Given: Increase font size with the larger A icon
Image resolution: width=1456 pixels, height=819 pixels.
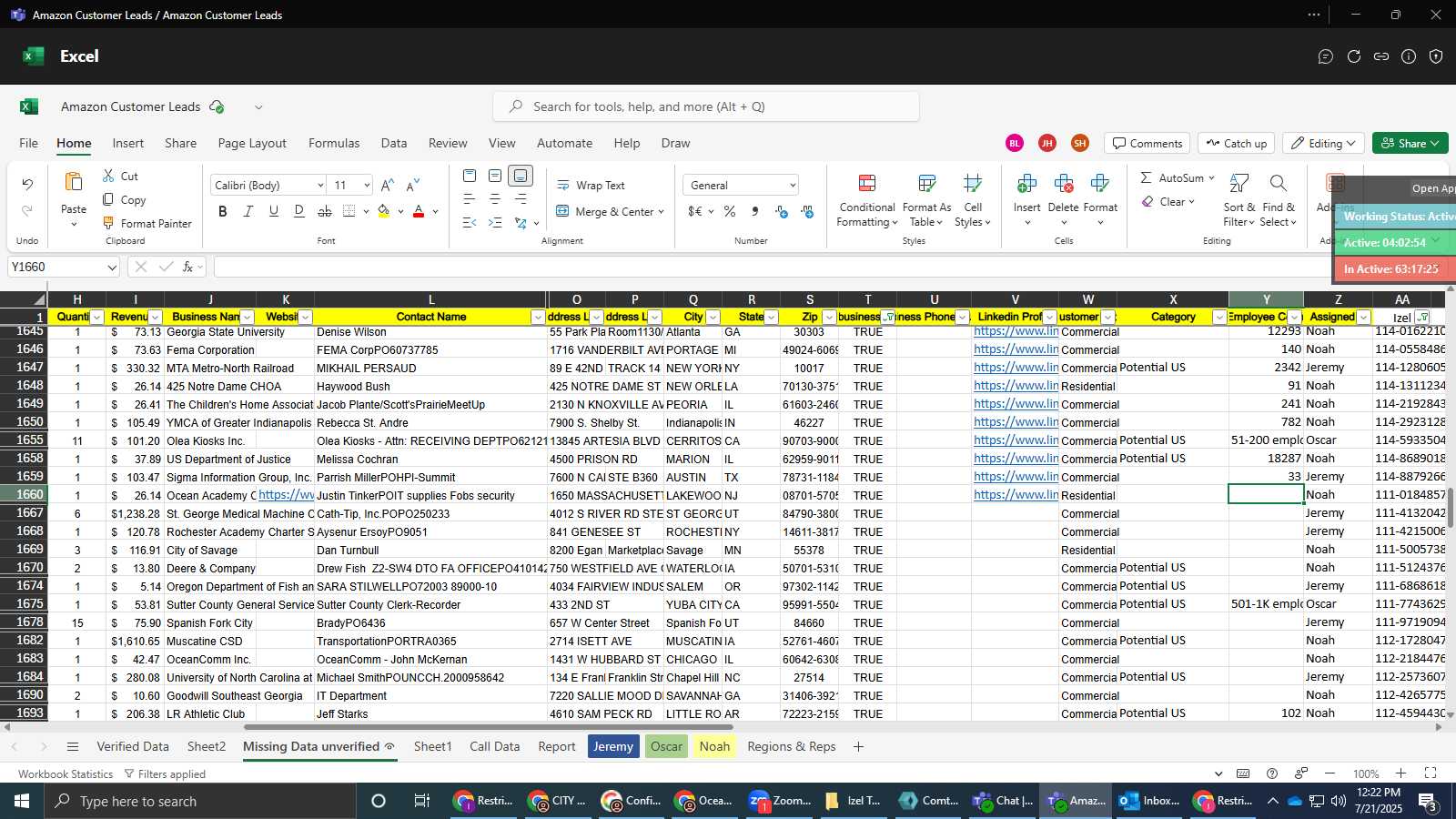Looking at the screenshot, I should (388, 185).
